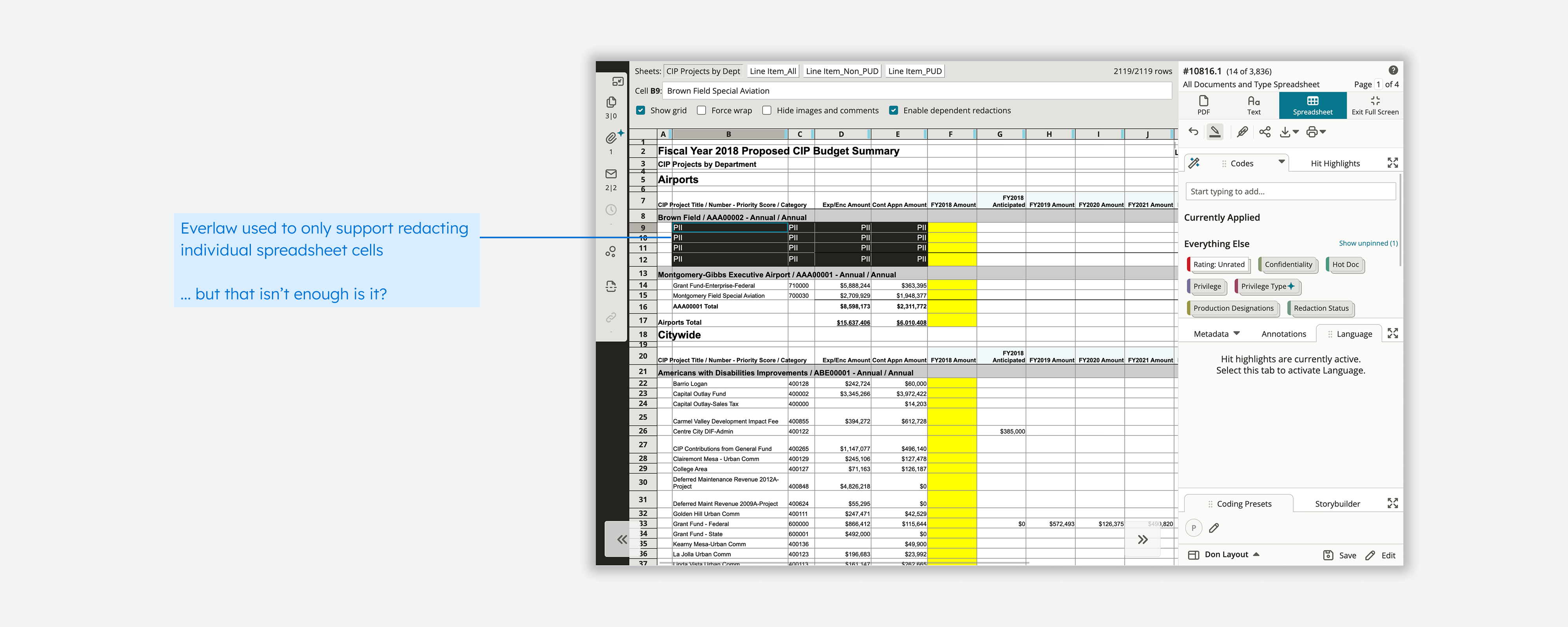The image size is (1568, 627).
Task: Open the attachments paperclip icon in sidebar
Action: point(611,138)
